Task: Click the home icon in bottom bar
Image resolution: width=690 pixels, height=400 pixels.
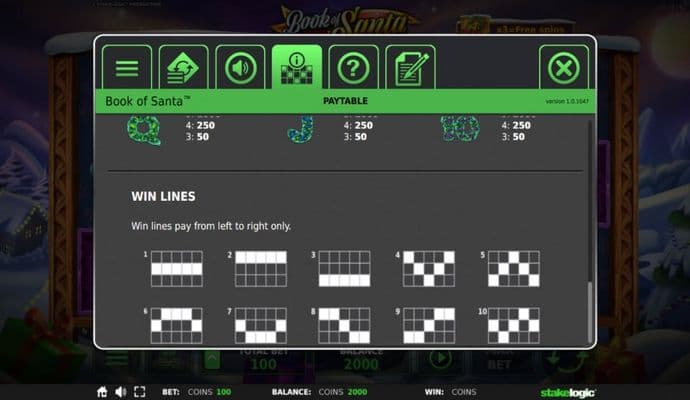Action: pos(102,392)
